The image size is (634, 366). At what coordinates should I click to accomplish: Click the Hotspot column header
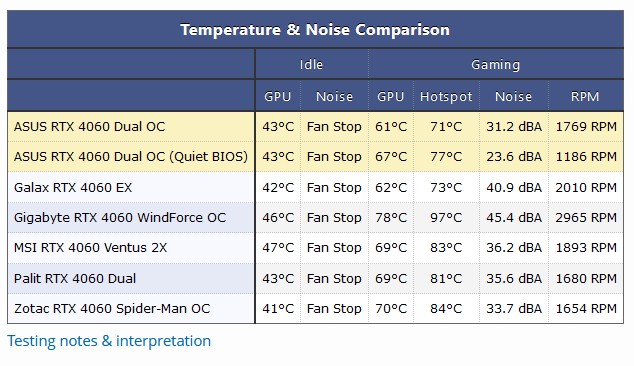coord(446,97)
